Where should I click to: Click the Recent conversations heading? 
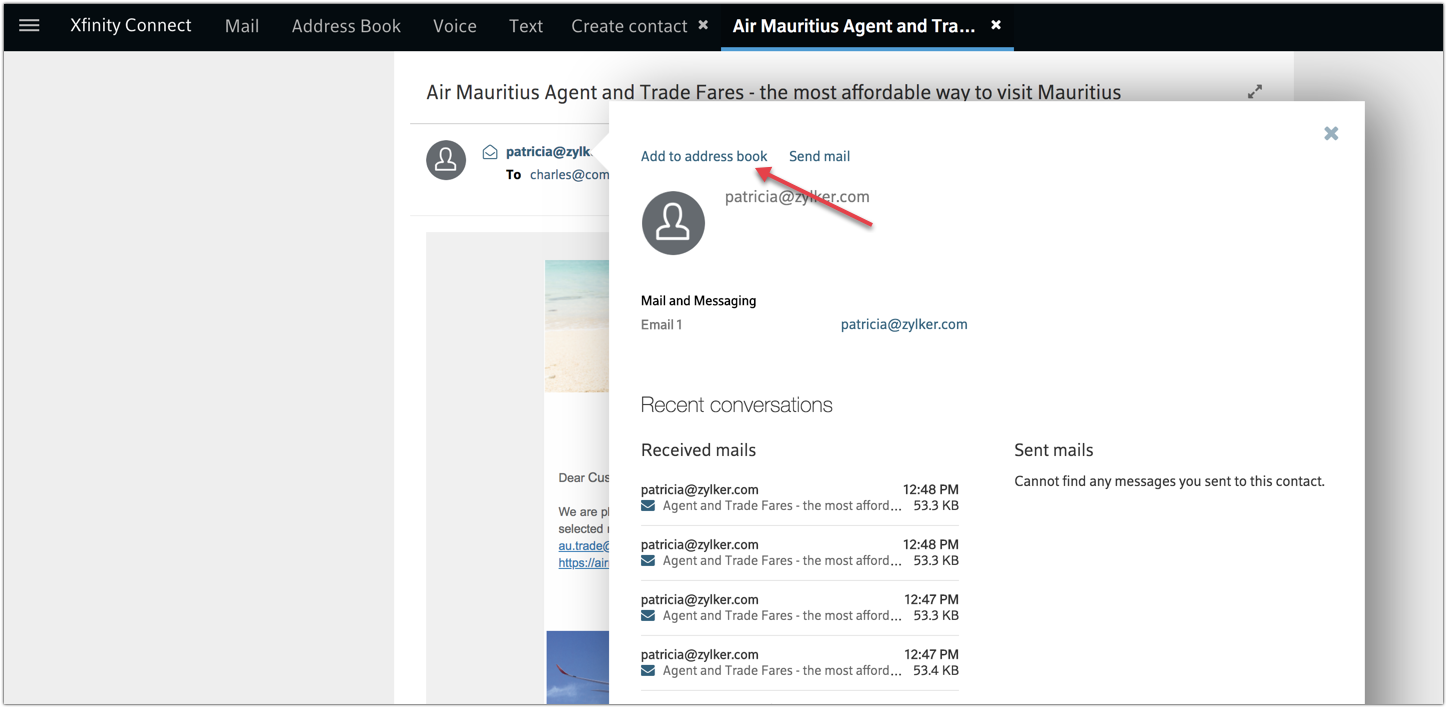pos(737,405)
